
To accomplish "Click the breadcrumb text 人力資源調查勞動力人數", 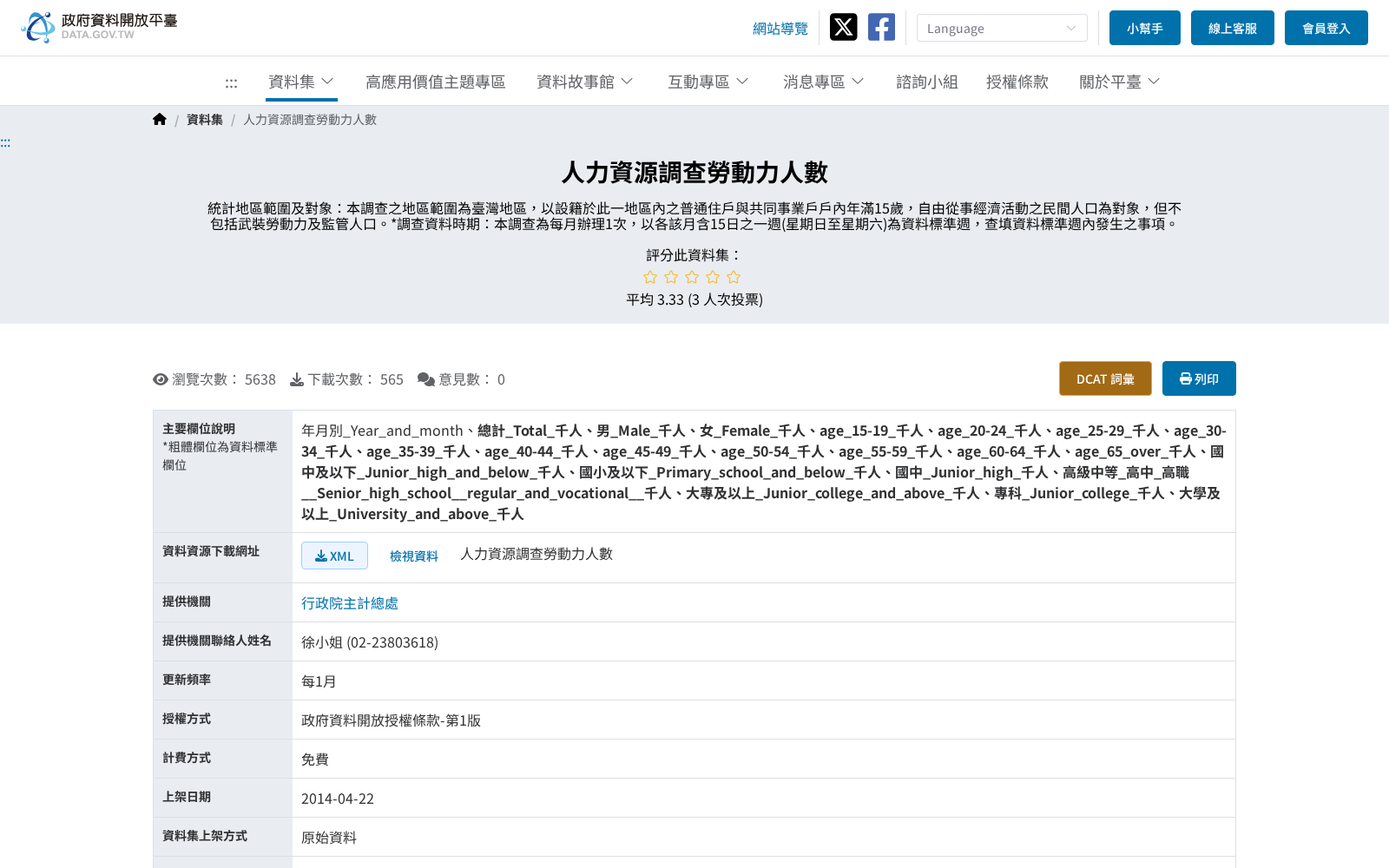I will point(310,120).
